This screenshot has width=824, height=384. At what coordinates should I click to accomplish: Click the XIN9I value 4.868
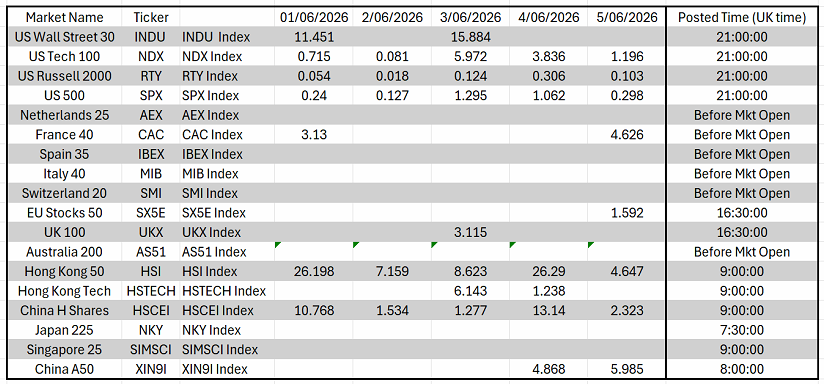[549, 369]
